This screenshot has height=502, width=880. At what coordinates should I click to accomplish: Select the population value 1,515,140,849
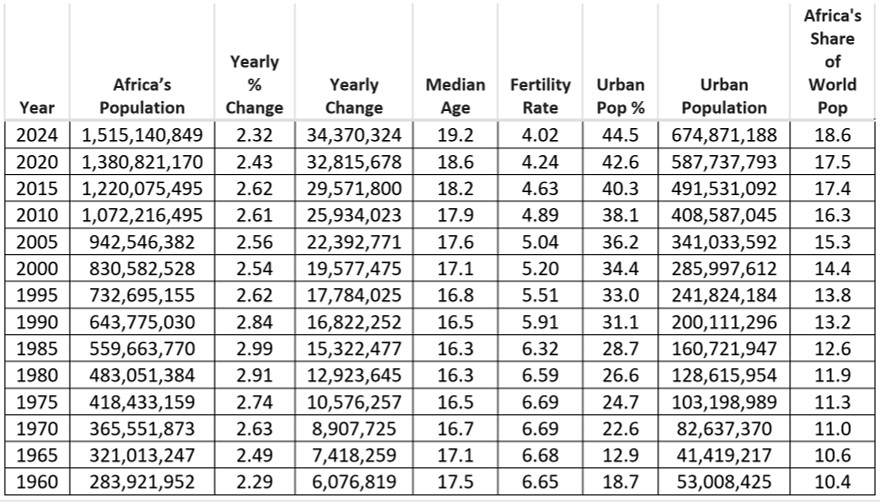pos(142,135)
